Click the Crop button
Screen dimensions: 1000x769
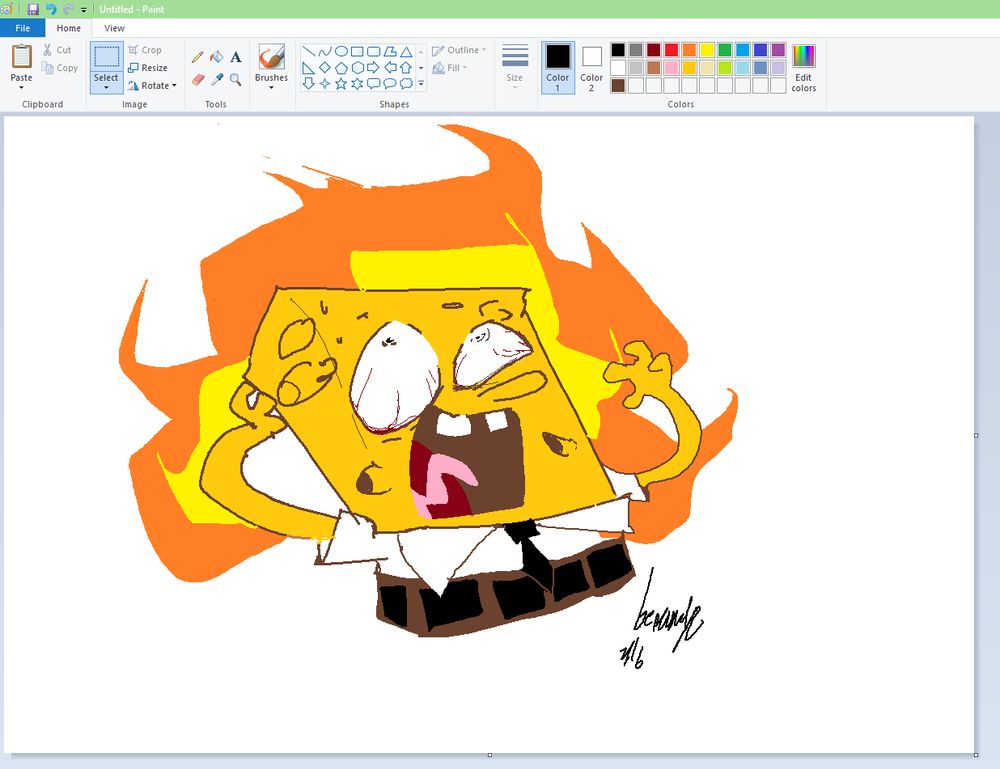[x=145, y=50]
